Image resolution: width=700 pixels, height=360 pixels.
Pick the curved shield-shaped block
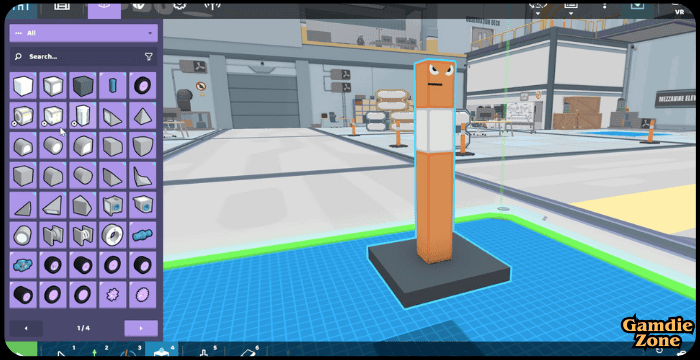tap(142, 146)
